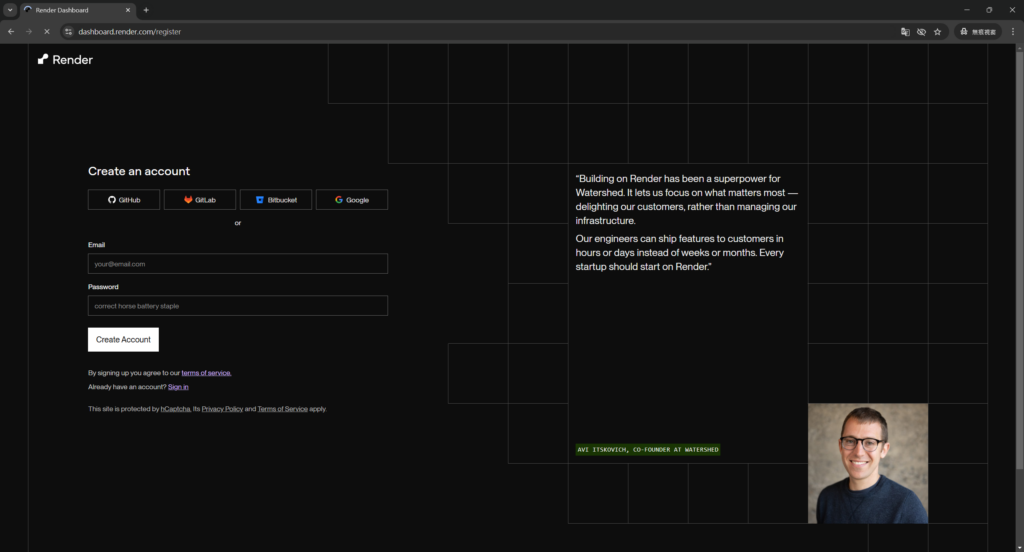Go forward with the browser forward arrow
The width and height of the screenshot is (1024, 552).
[29, 31]
